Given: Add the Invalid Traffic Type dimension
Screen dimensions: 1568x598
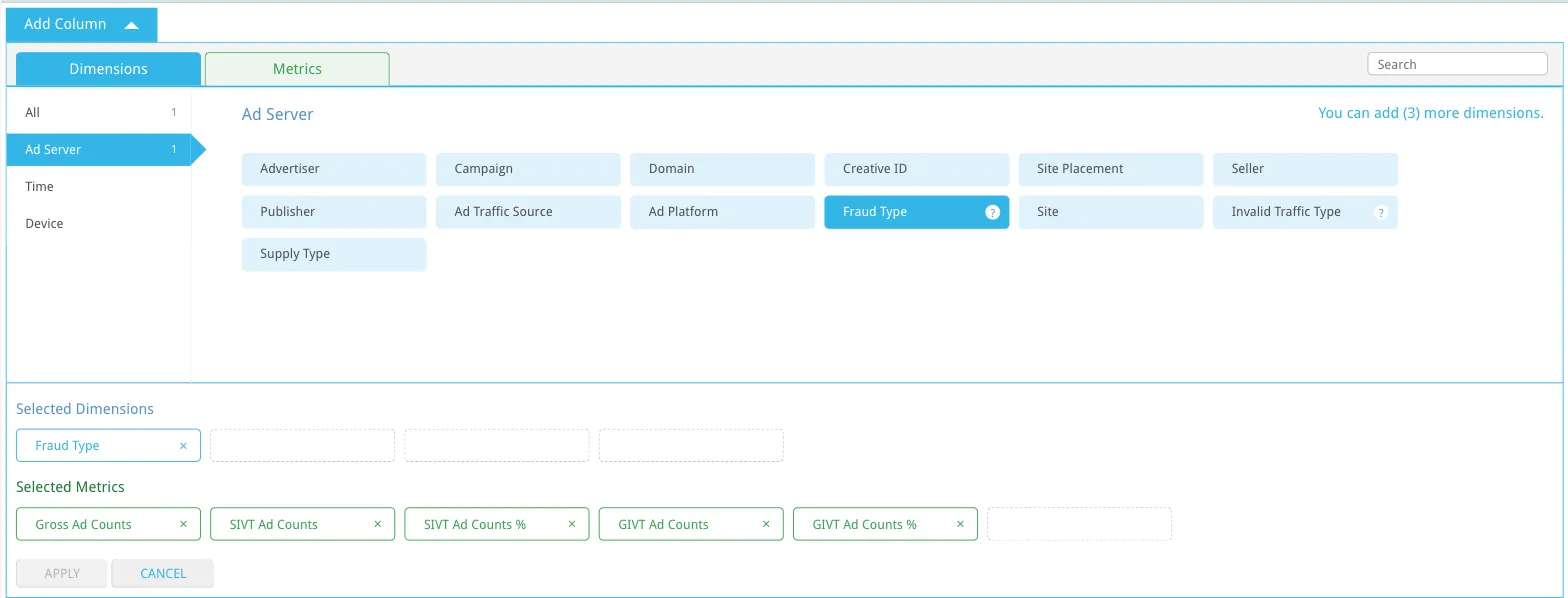Looking at the screenshot, I should click(1305, 212).
